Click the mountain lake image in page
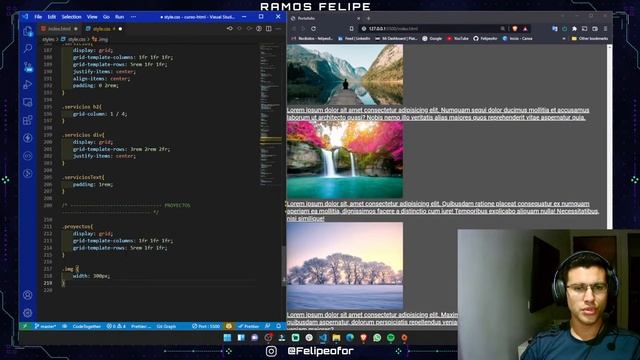 345,75
